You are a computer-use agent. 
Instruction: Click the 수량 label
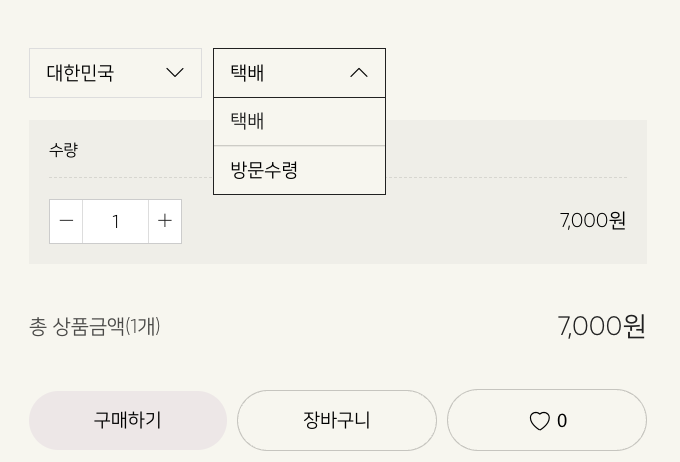click(63, 150)
